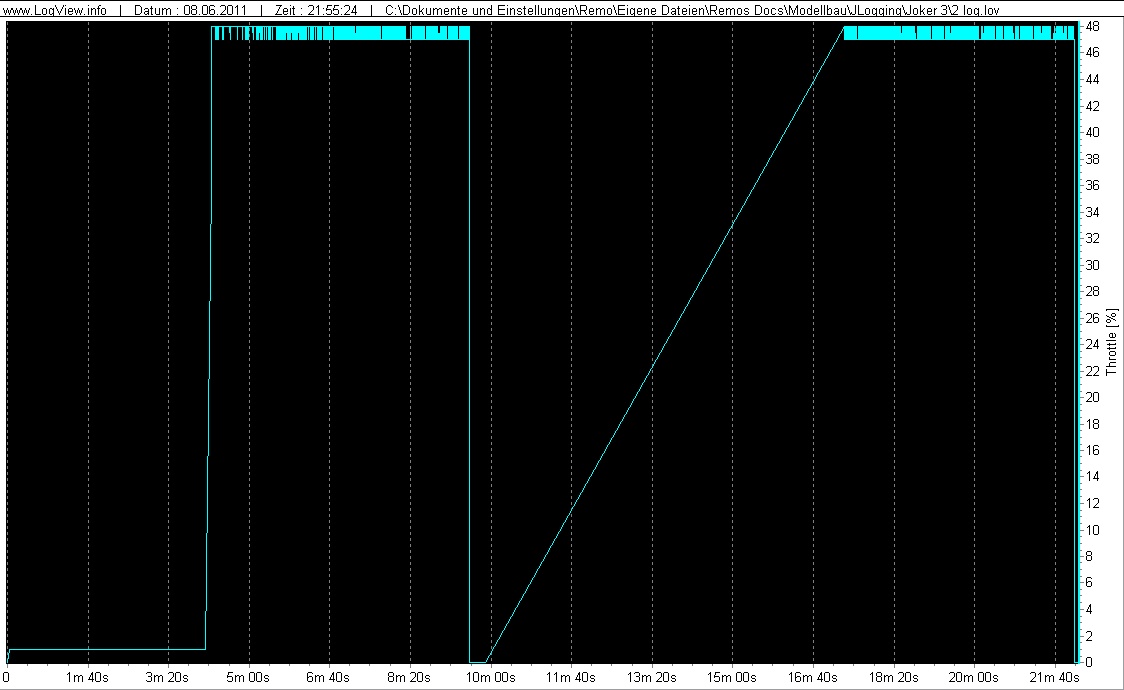Click the 11m 40s time axis label

(x=571, y=677)
